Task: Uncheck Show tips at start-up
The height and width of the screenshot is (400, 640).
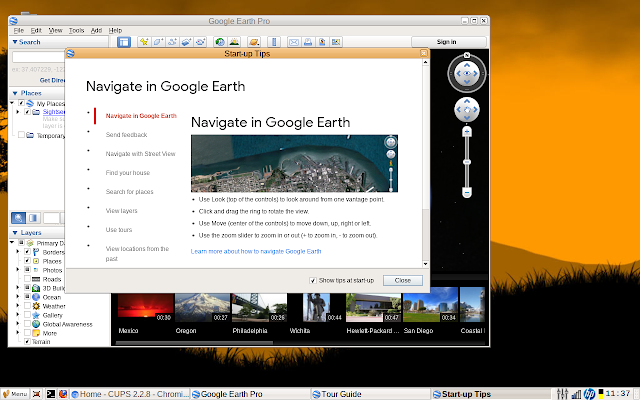Action: pyautogui.click(x=312, y=281)
